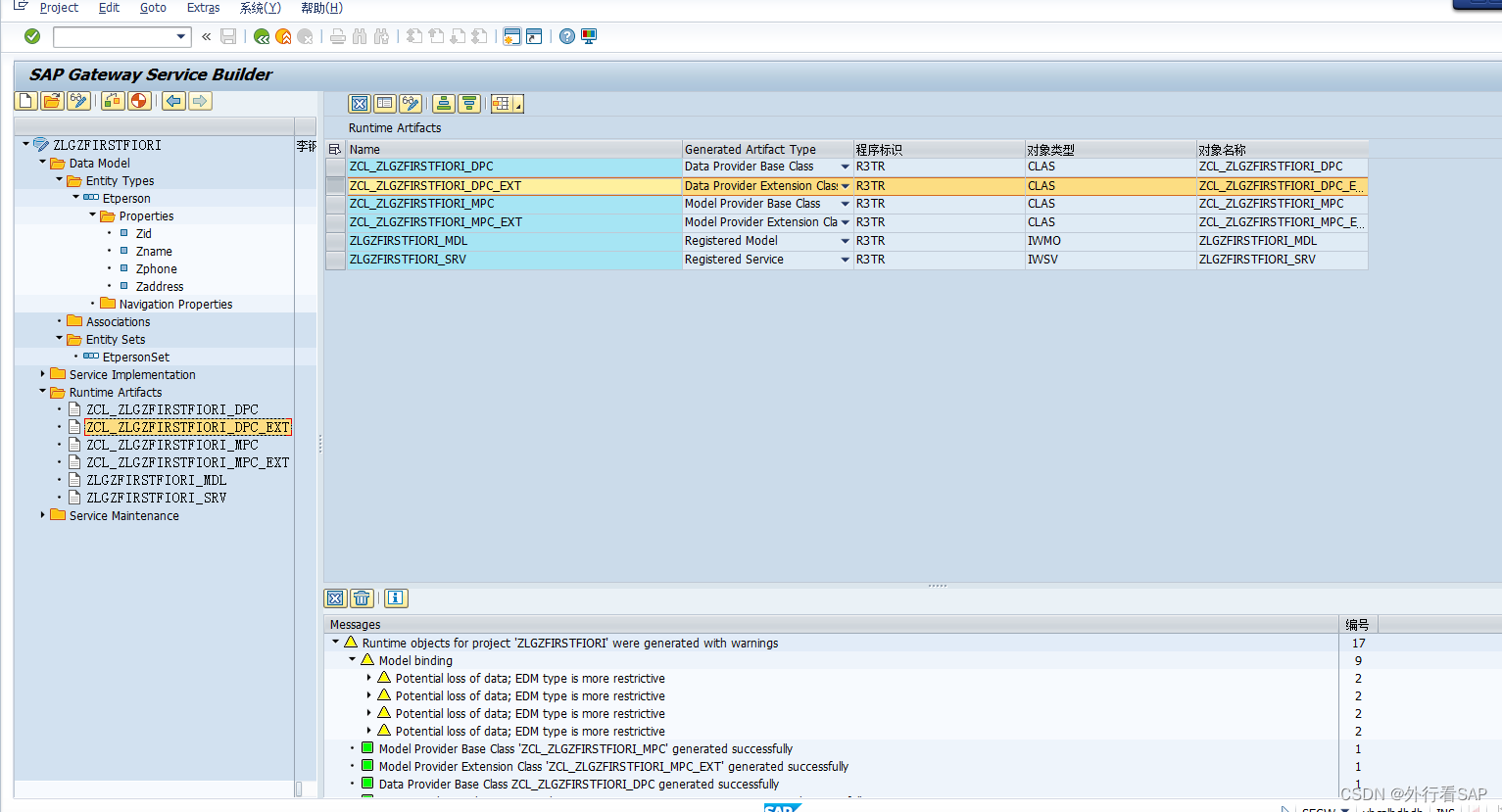Click the Find Next binoculars icon
1502x812 pixels.
381,36
